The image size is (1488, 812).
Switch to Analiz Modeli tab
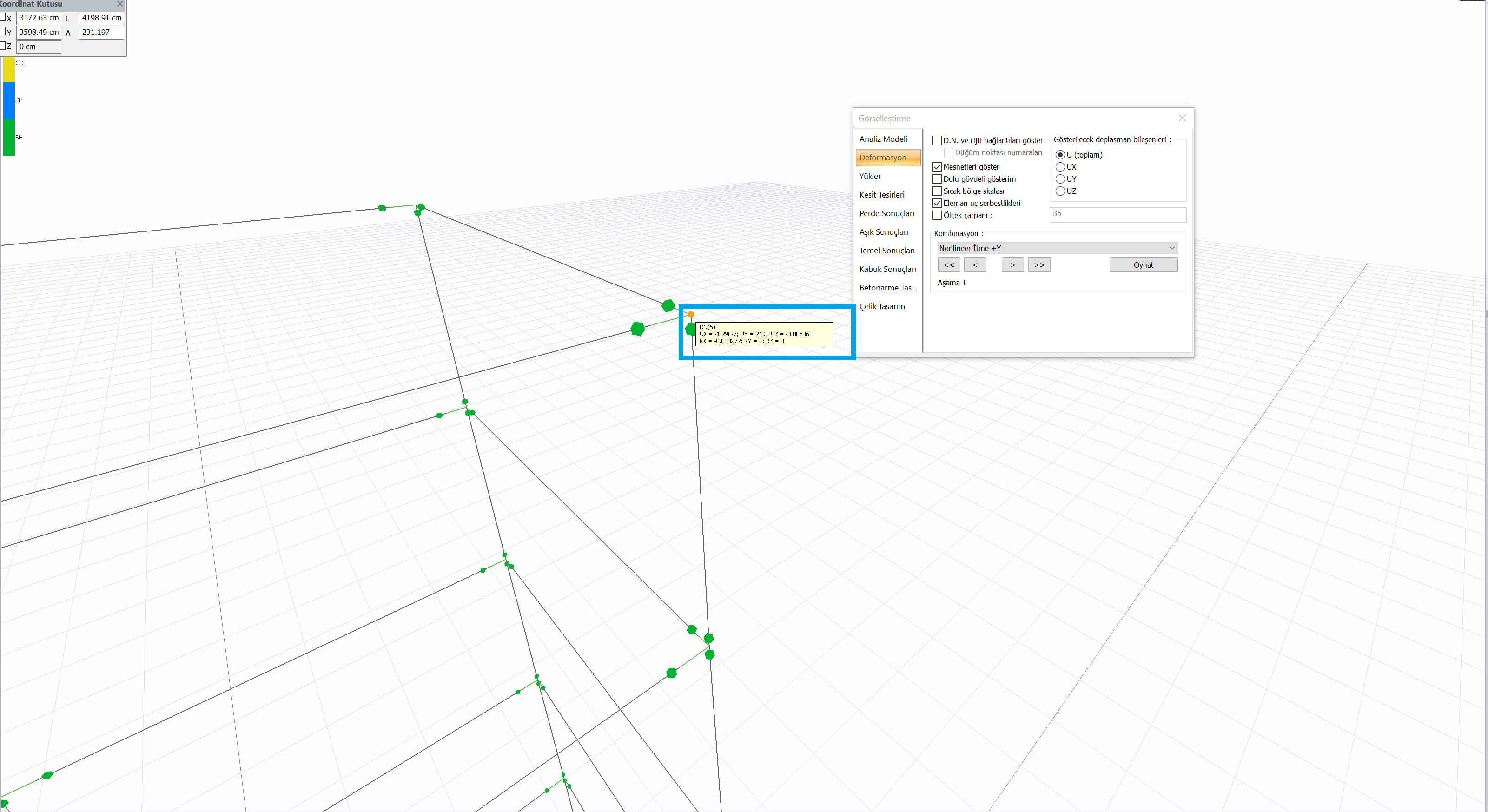(x=883, y=139)
